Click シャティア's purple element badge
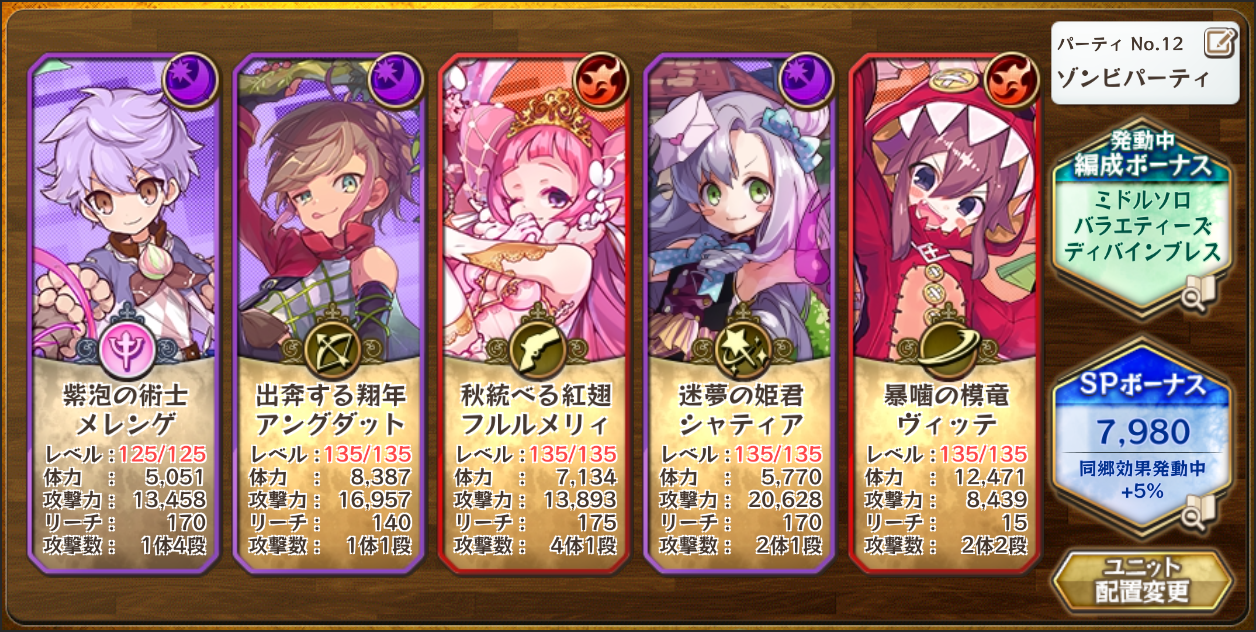Viewport: 1256px width, 632px height. coord(806,79)
